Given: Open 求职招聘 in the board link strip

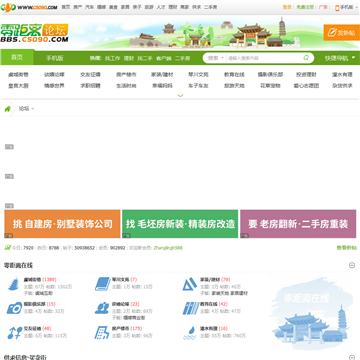Looking at the screenshot, I should point(90,86).
